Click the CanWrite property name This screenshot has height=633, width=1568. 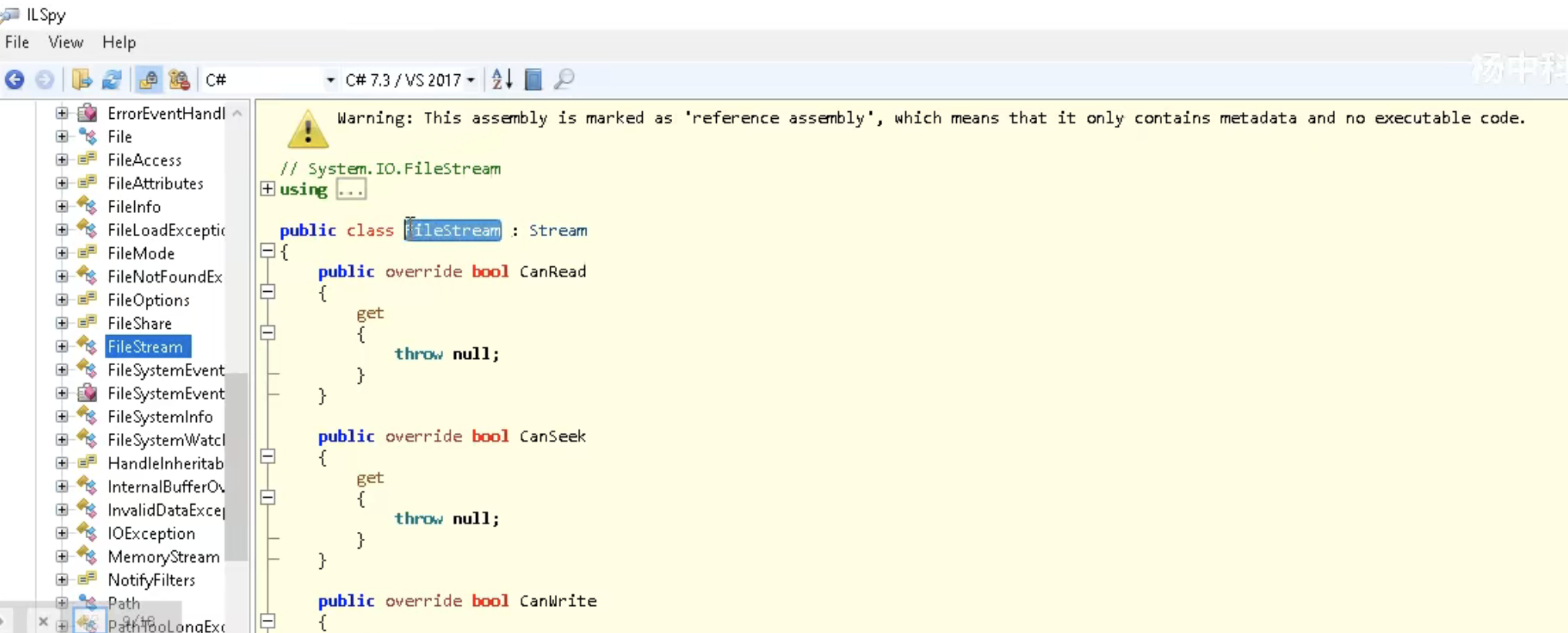[x=558, y=601]
